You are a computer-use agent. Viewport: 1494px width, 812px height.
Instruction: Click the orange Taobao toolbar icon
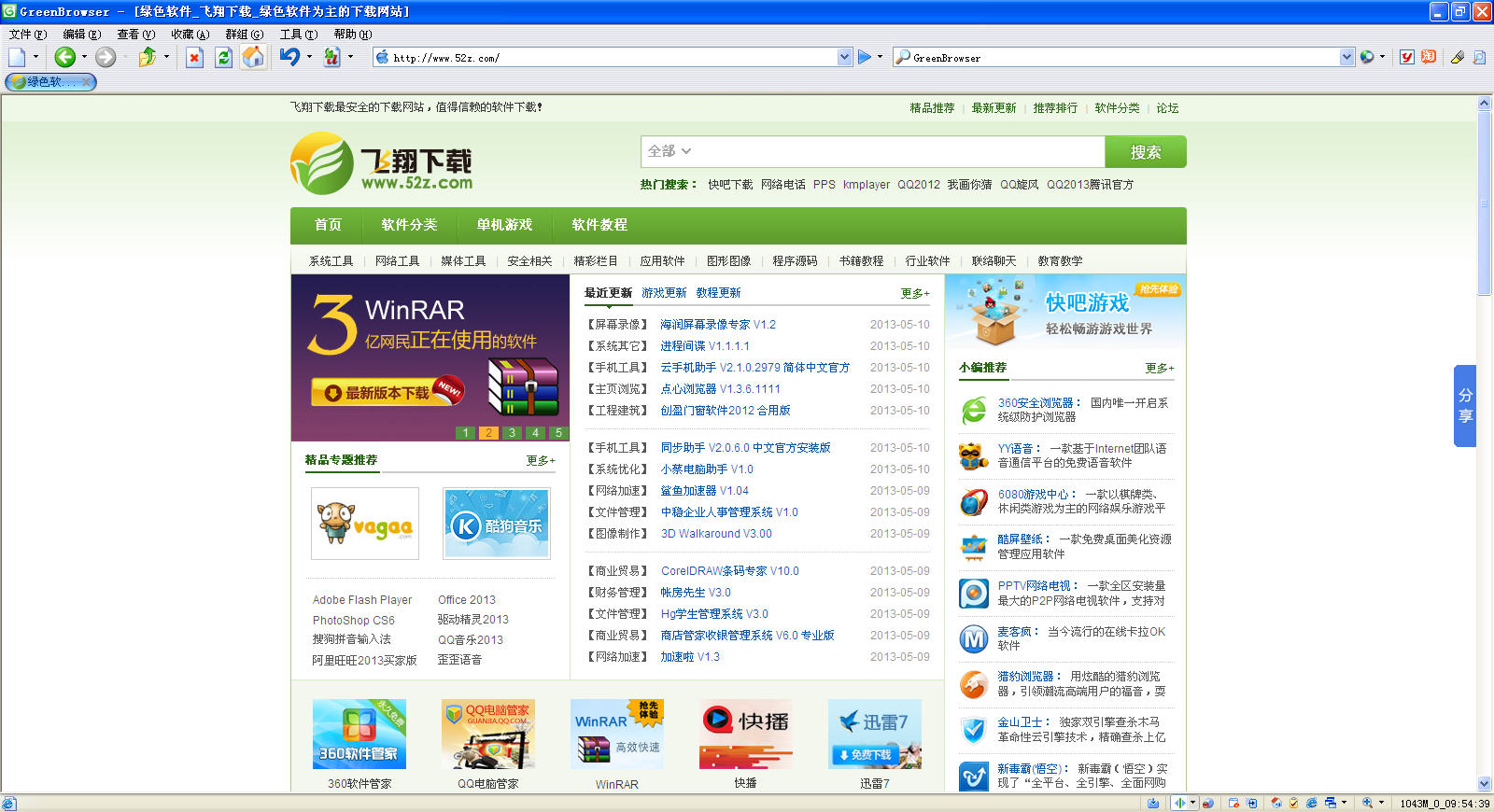(x=1428, y=57)
